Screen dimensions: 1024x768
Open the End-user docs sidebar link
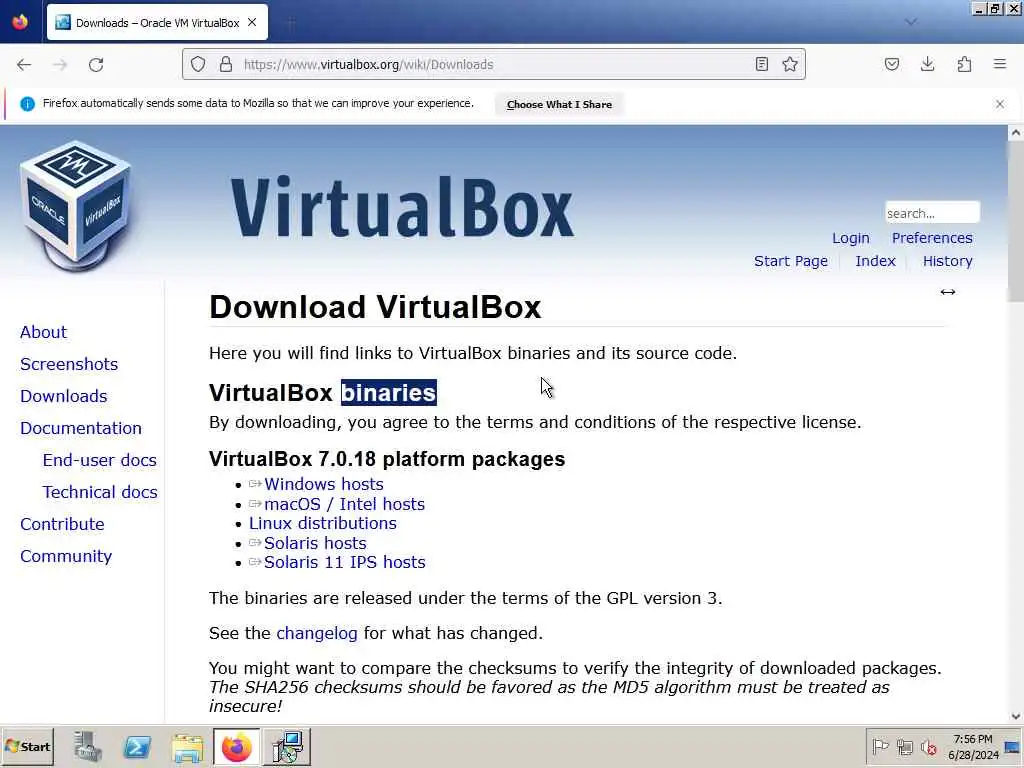(99, 460)
